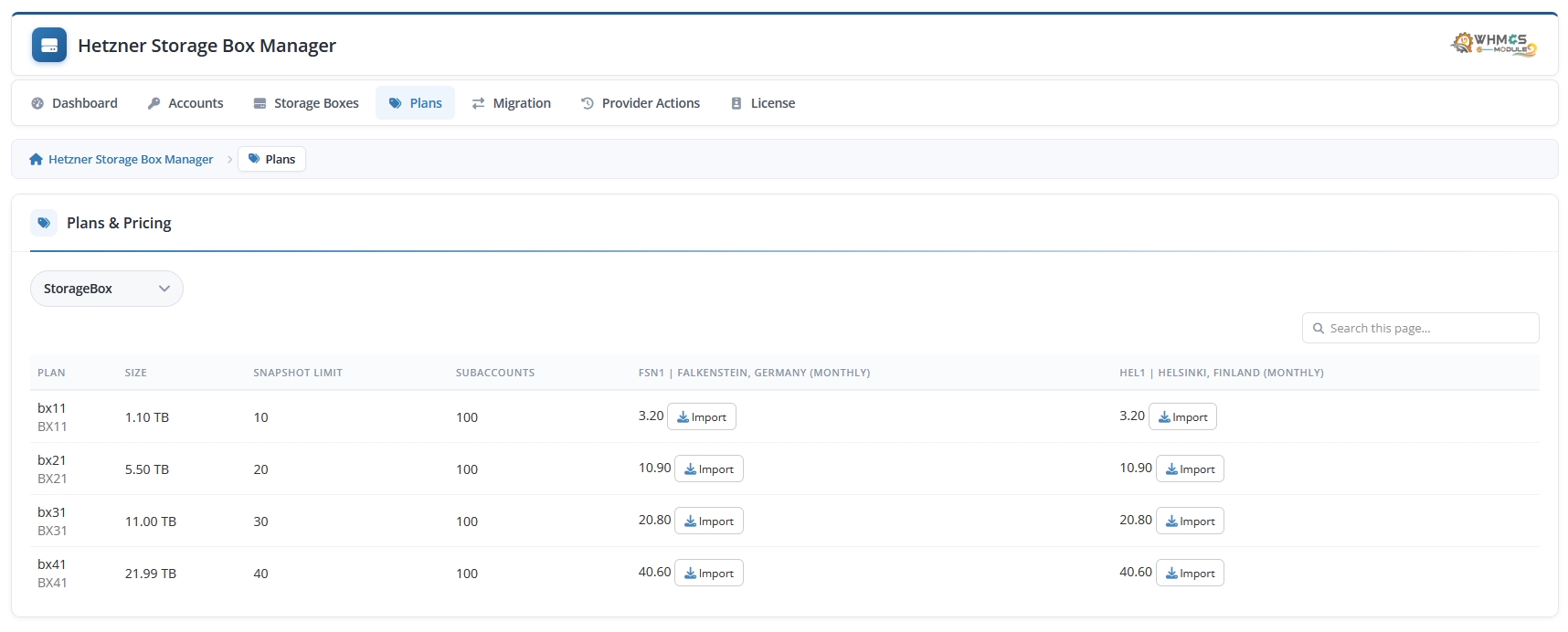The width and height of the screenshot is (1568, 632).
Task: Open the Accounts tab
Action: (185, 103)
